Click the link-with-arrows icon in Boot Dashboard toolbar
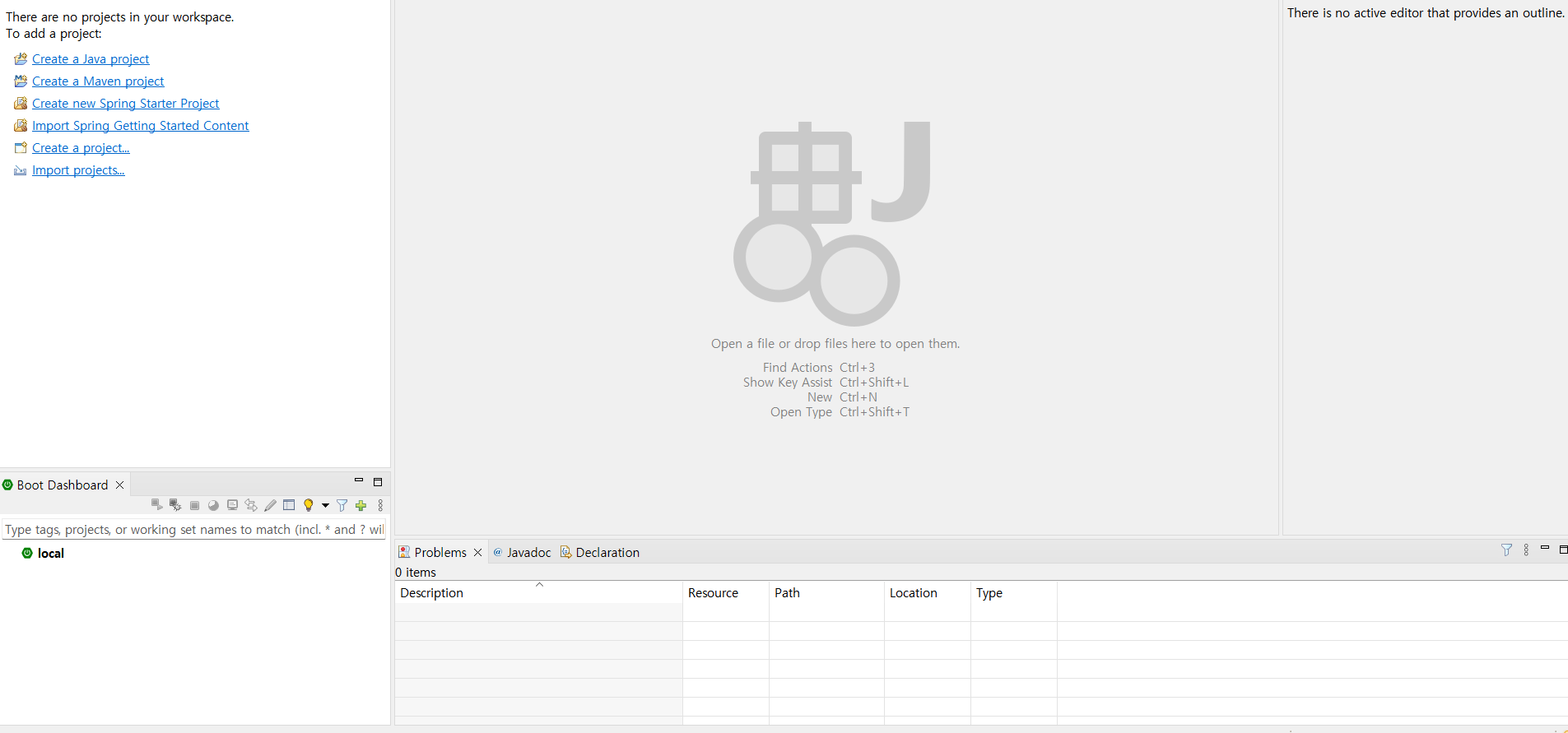This screenshot has width=1568, height=733. 251,505
